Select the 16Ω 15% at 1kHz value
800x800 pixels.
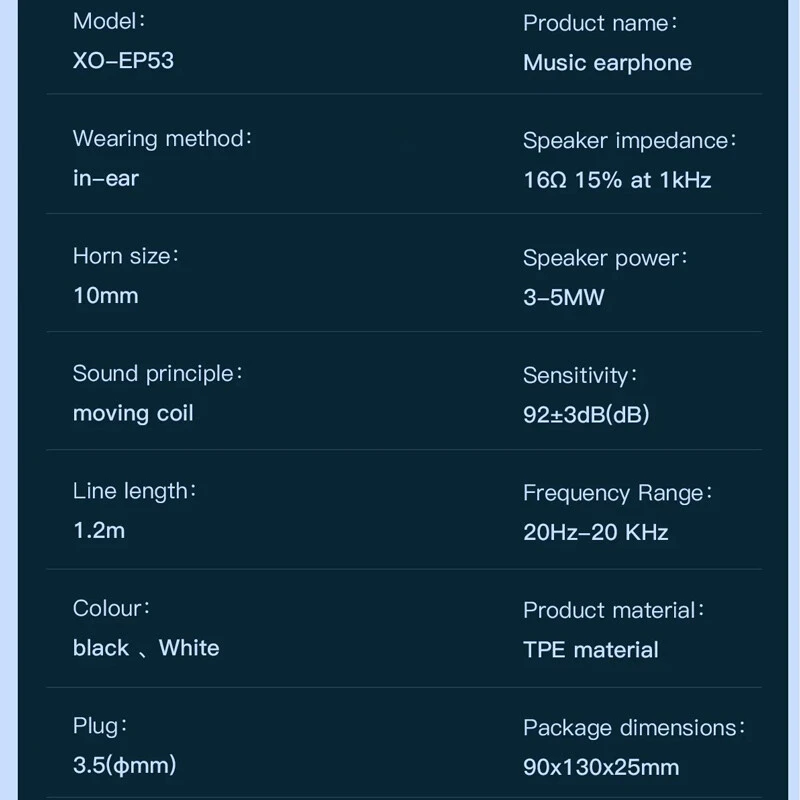617,180
